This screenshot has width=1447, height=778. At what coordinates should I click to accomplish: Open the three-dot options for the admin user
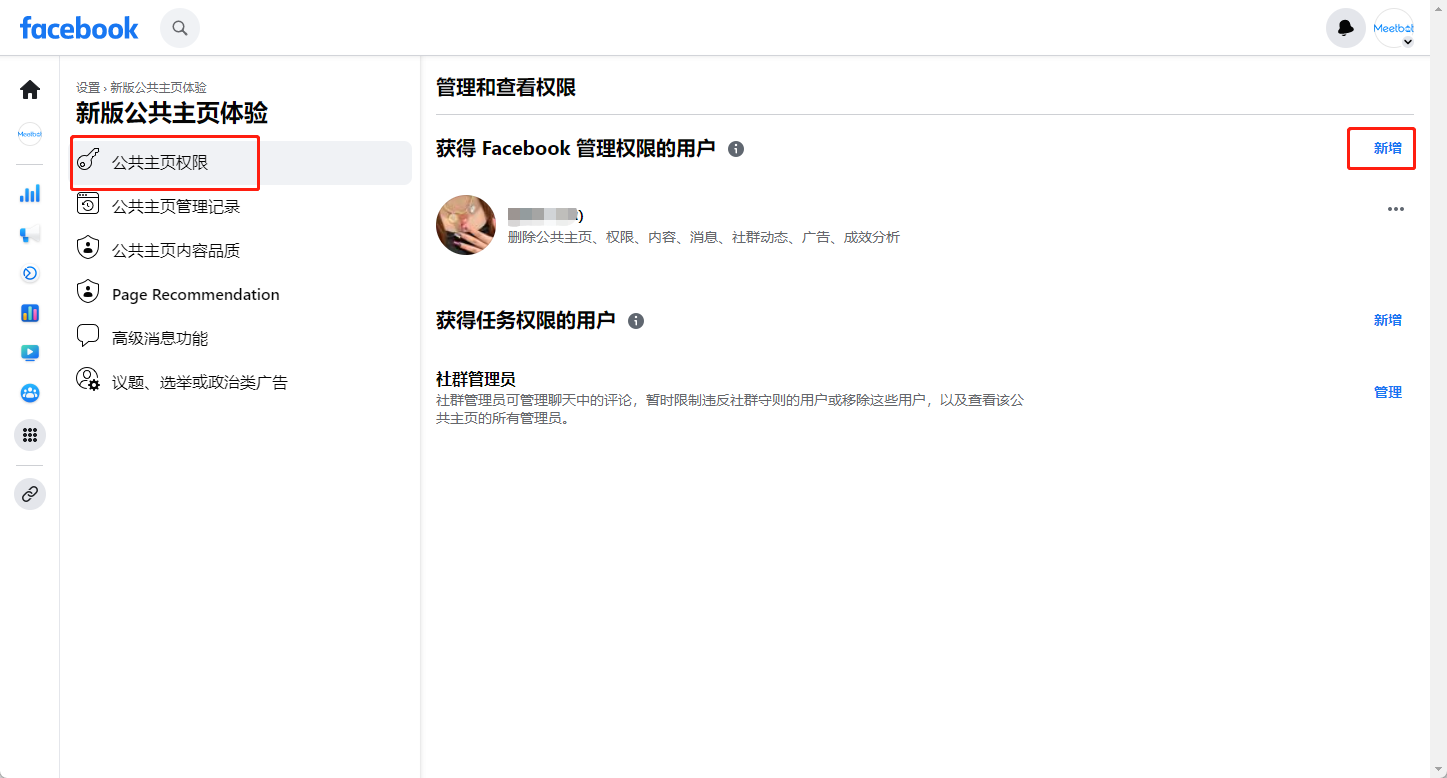pos(1396,209)
